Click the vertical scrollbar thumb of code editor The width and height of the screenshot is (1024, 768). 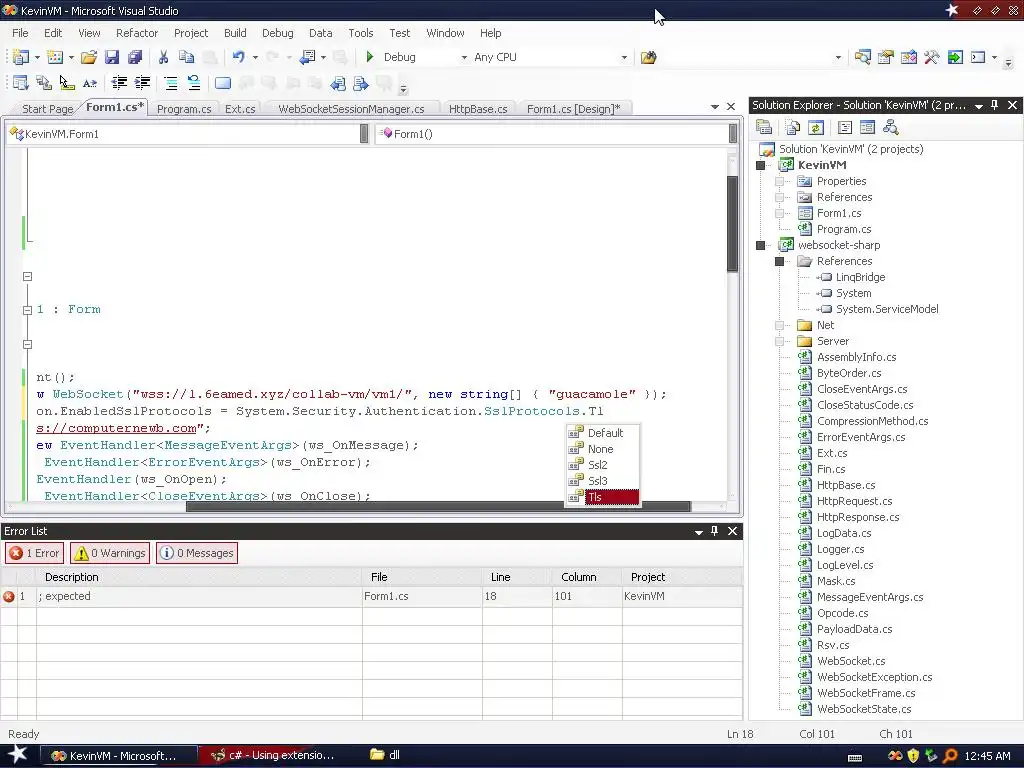(733, 224)
